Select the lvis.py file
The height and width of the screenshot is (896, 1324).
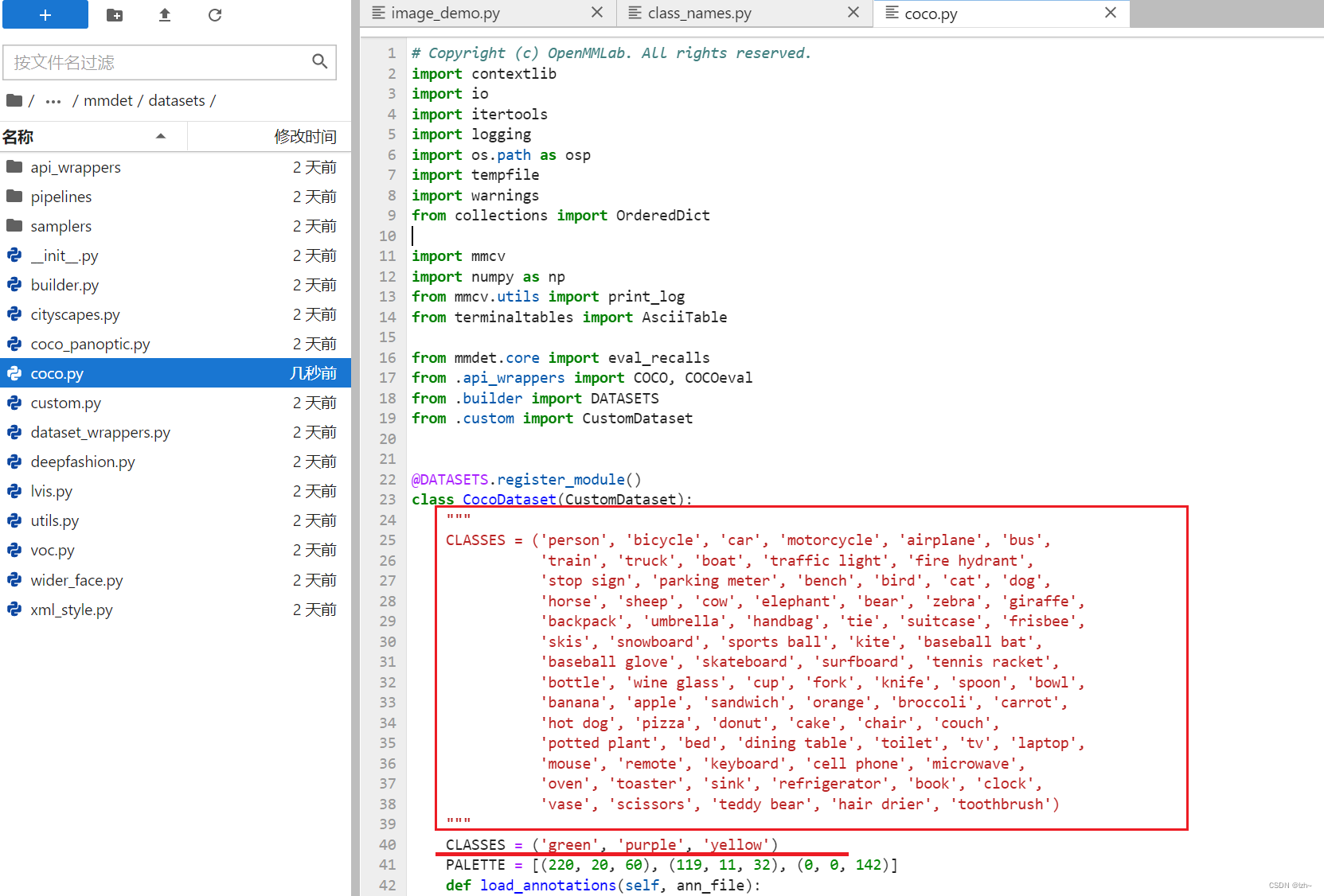[x=175, y=491]
